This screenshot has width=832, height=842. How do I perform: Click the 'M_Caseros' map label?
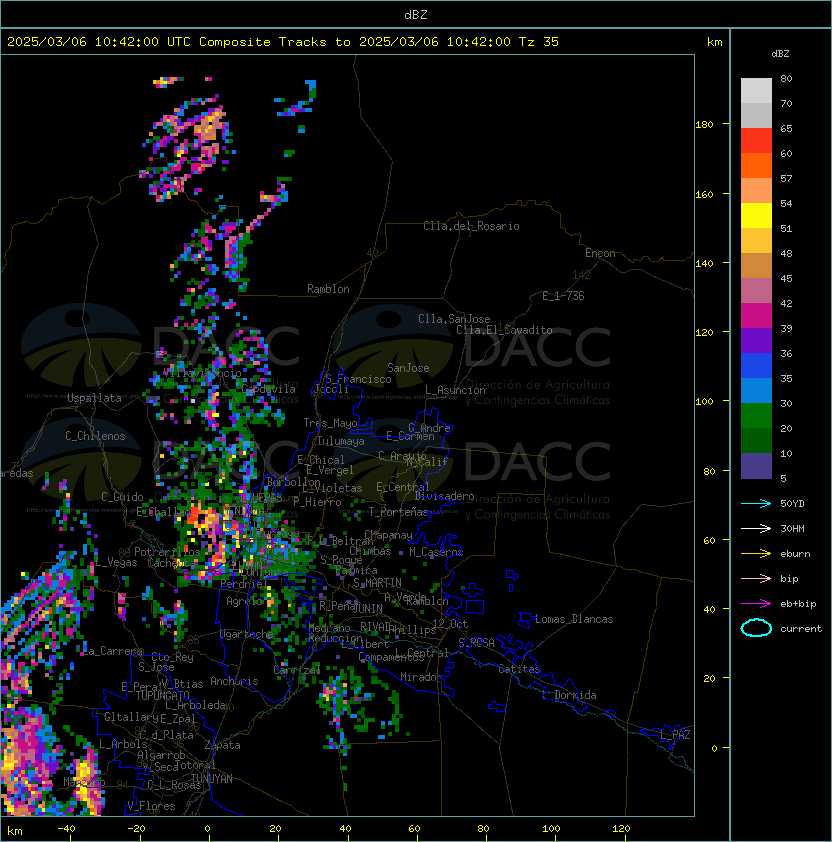click(436, 551)
